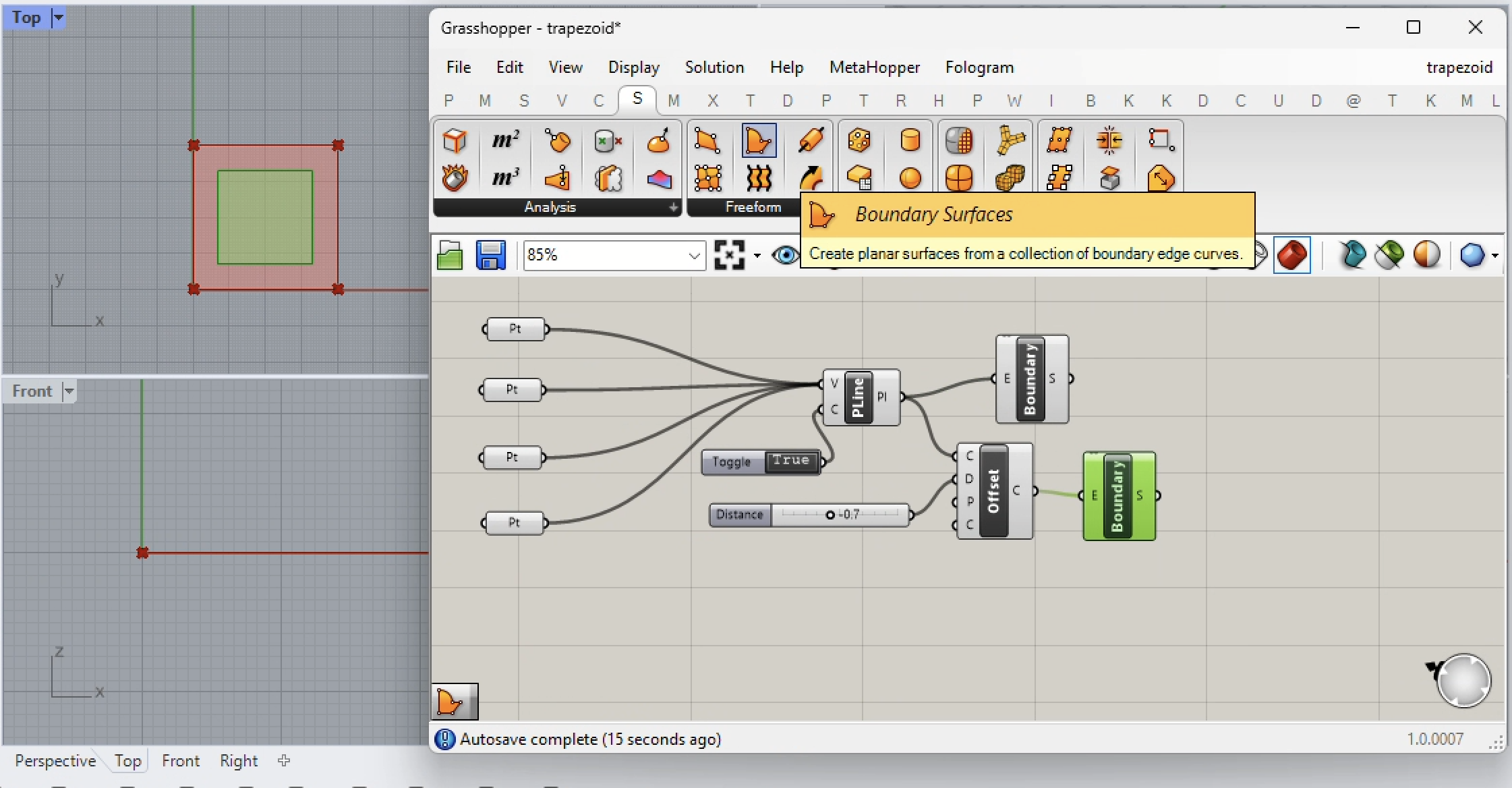Open the Fologram menu

point(979,67)
